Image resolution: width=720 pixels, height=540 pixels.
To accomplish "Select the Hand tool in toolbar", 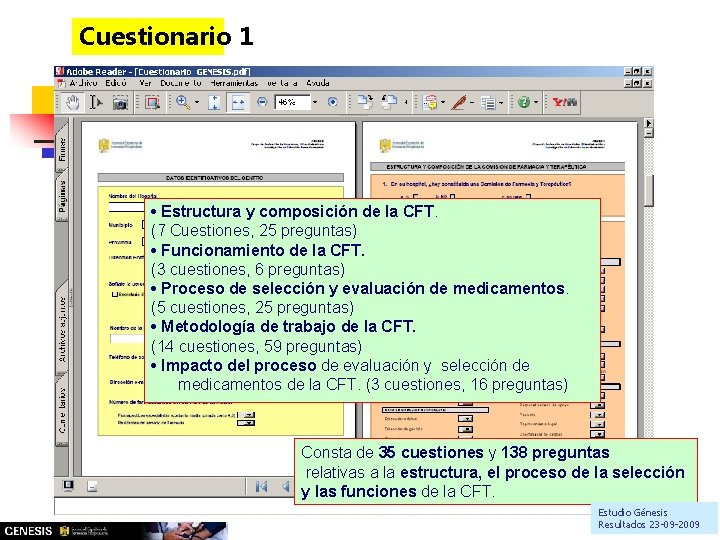I will point(72,102).
